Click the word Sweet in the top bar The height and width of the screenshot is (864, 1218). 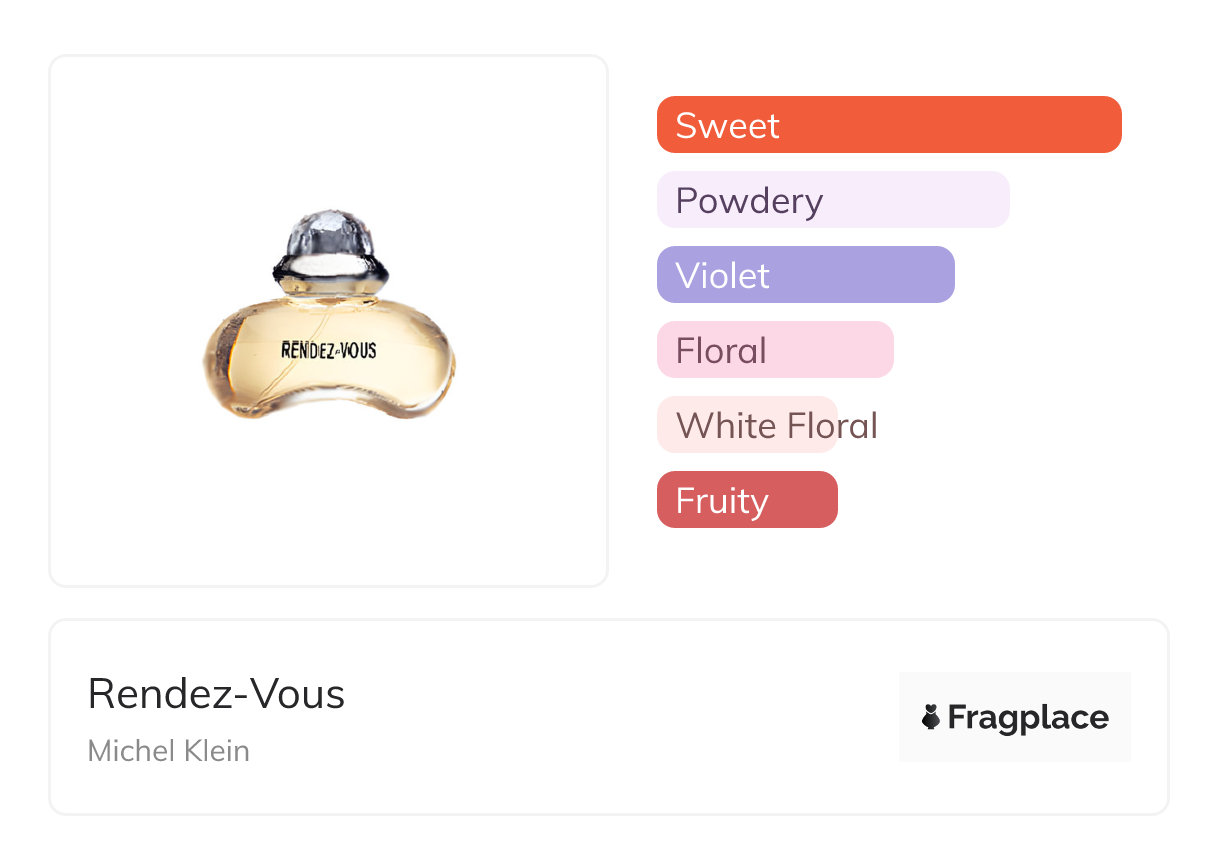[727, 125]
